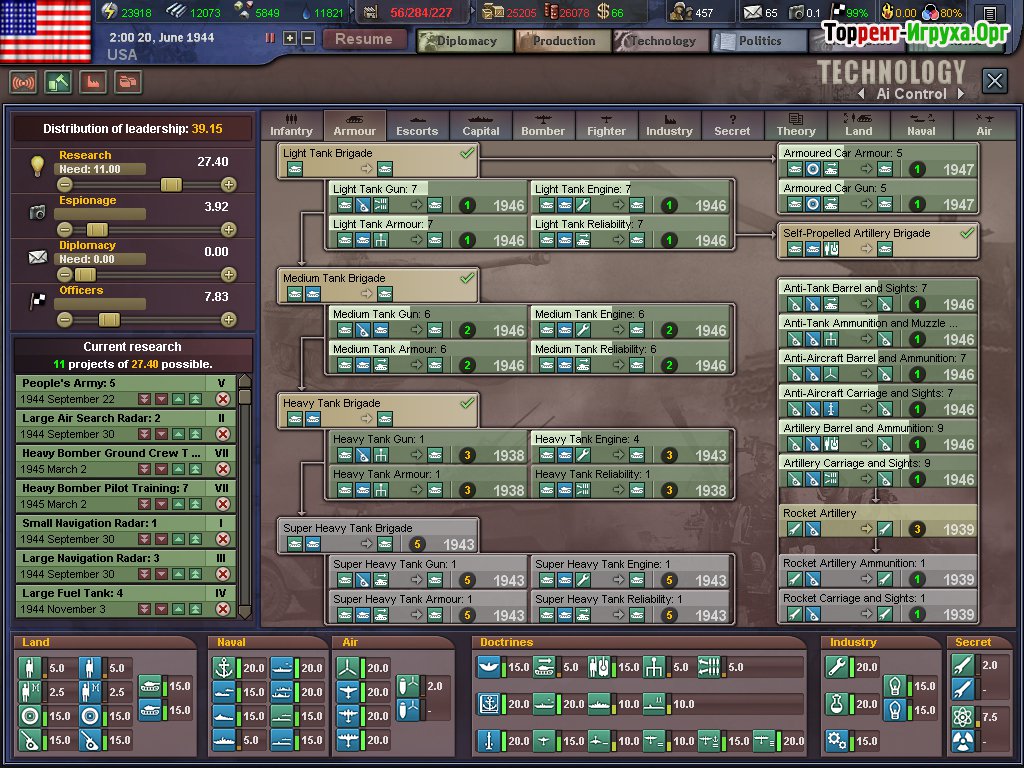Switch Ai Control with the right arrow
This screenshot has width=1024, height=768.
click(x=960, y=94)
